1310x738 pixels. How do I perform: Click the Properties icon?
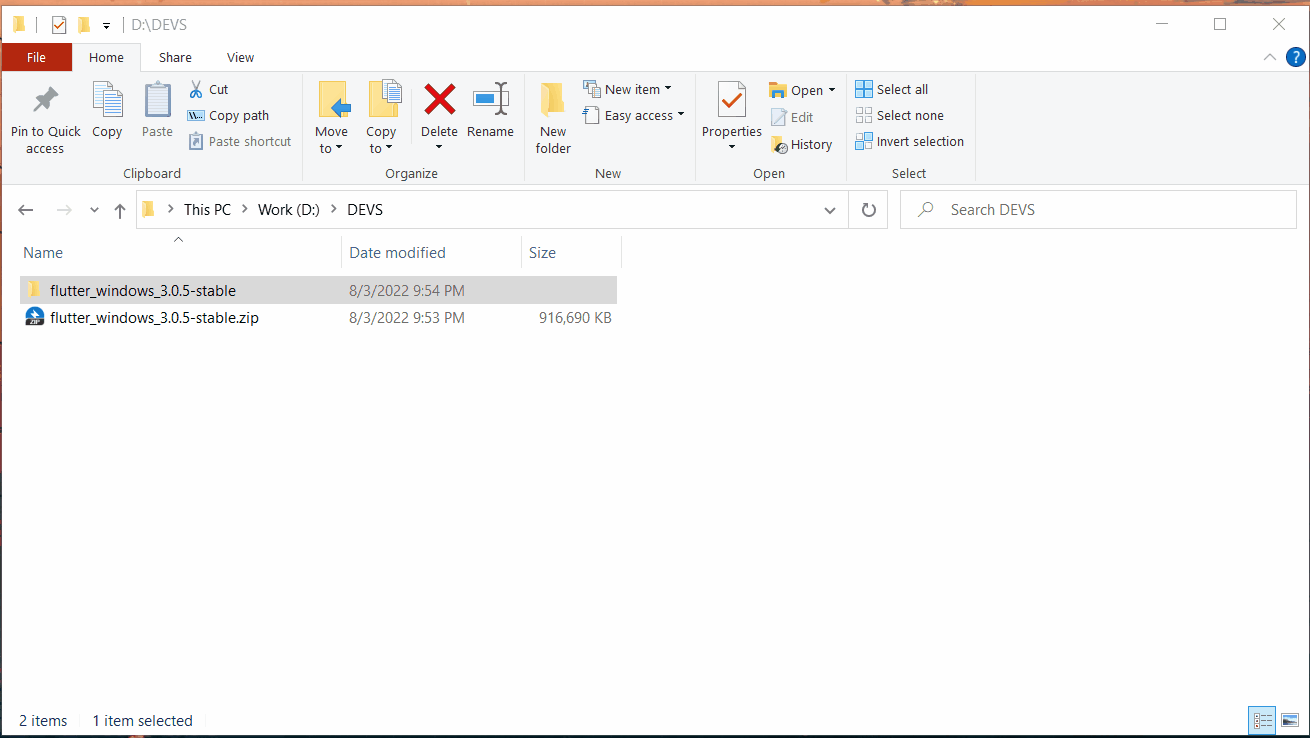tap(732, 100)
